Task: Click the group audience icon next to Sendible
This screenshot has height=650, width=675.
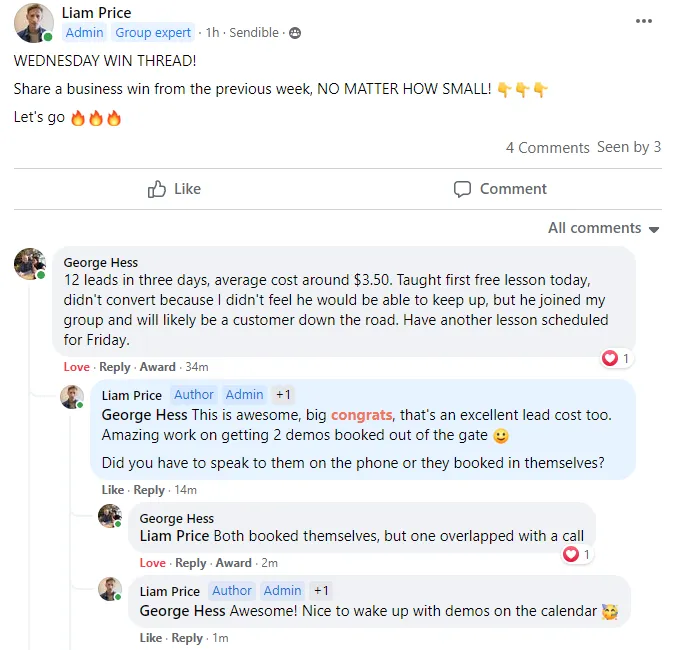Action: tap(294, 33)
